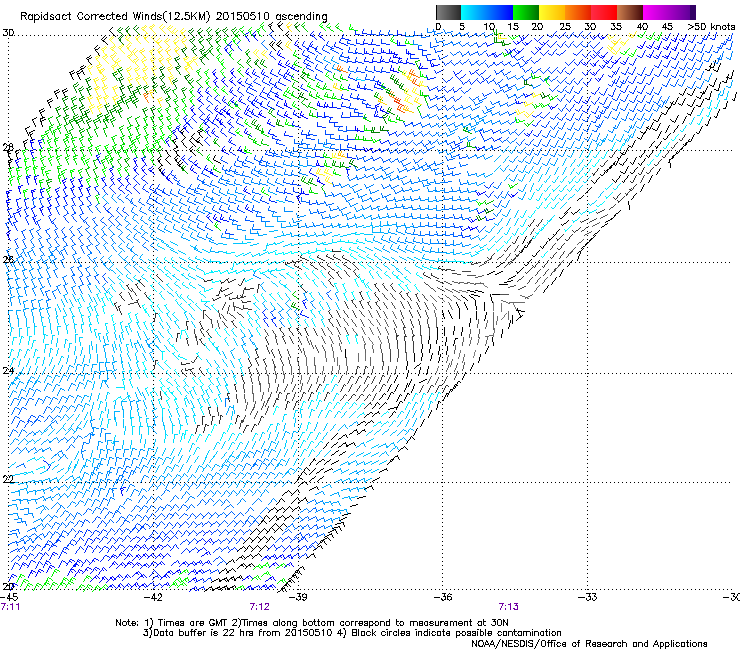Click the longitude label -33

click(588, 597)
